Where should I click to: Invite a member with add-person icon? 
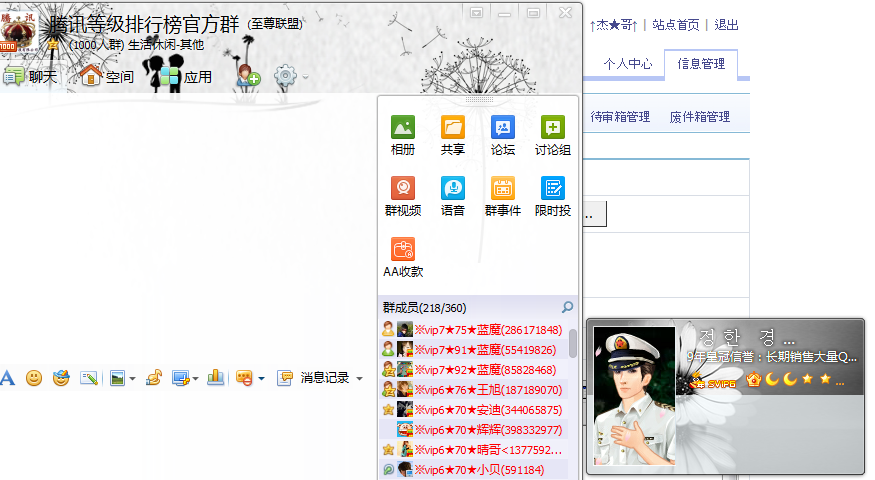coord(248,75)
